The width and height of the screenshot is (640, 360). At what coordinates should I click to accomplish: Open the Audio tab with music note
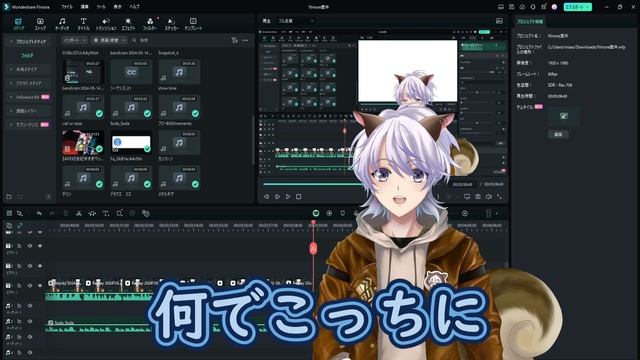pos(62,24)
